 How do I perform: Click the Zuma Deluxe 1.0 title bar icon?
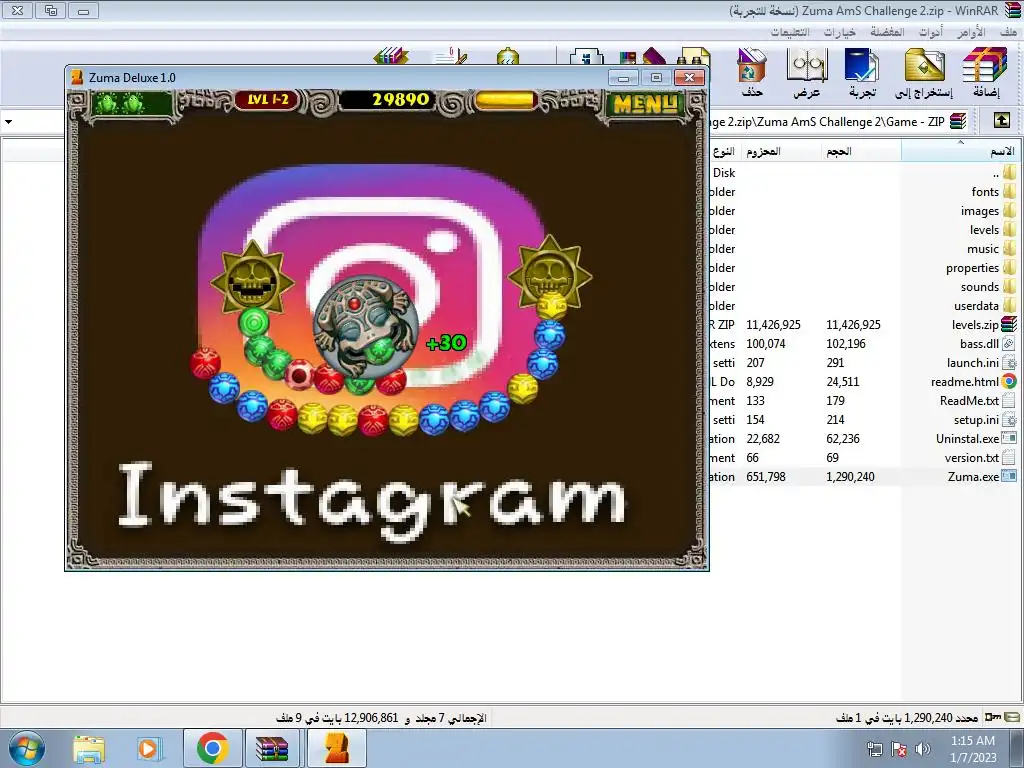[x=77, y=77]
